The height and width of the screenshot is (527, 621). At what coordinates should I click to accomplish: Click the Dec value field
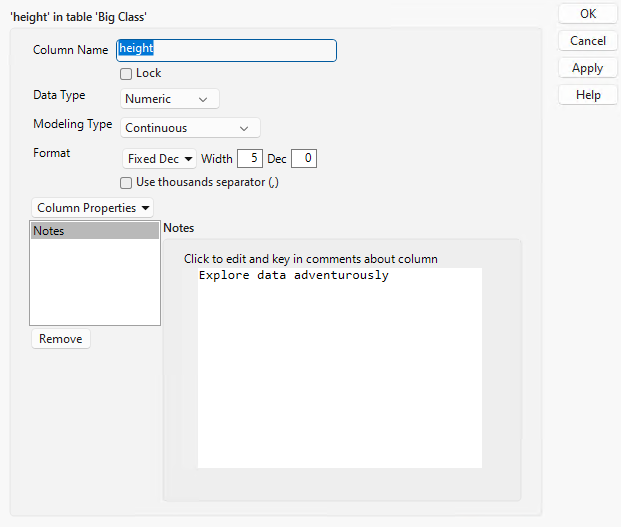[x=304, y=158]
